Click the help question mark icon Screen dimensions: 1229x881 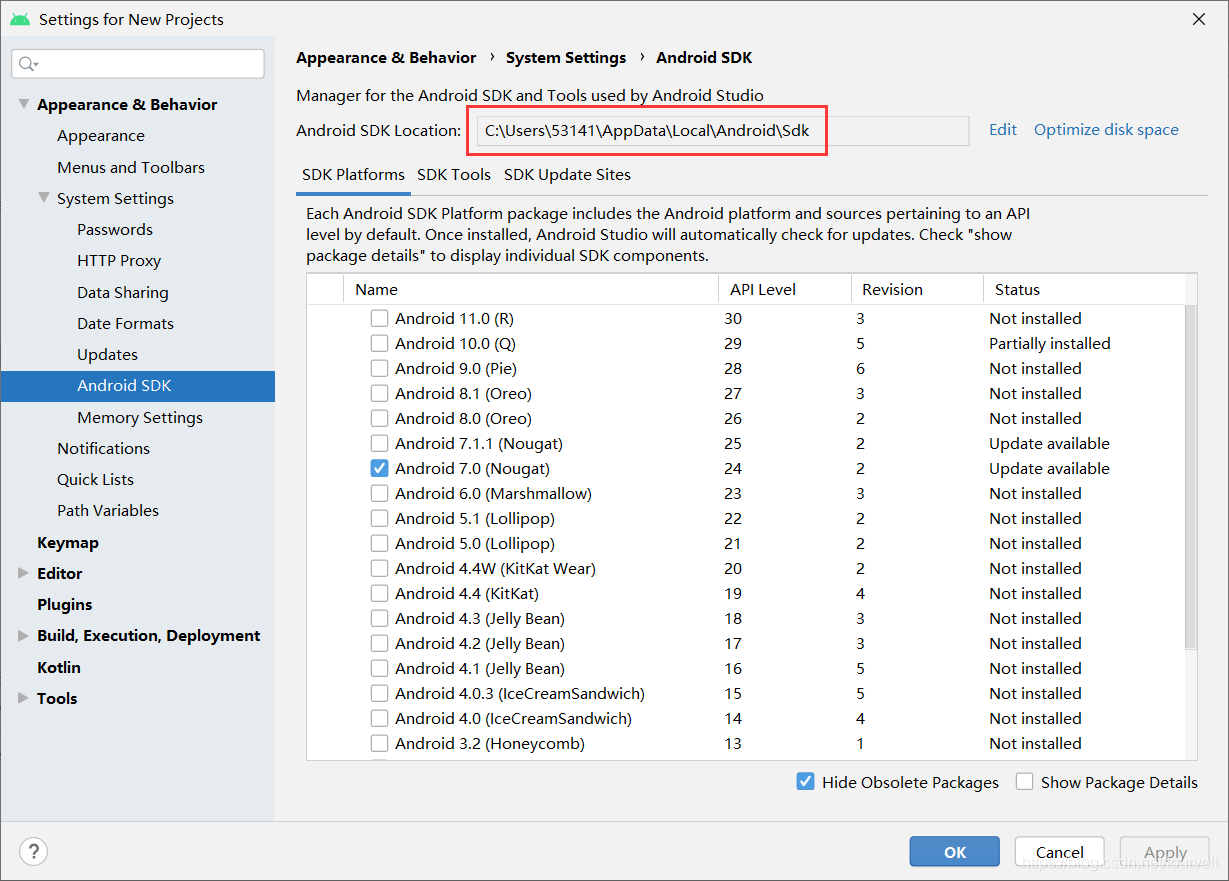pyautogui.click(x=33, y=851)
